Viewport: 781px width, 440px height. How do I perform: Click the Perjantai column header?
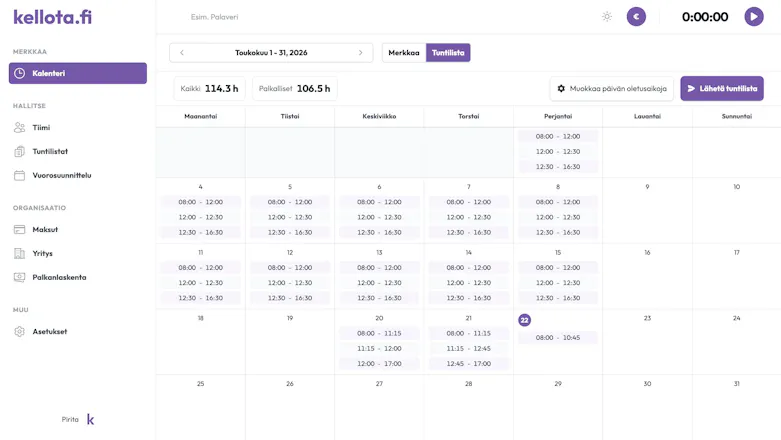[558, 116]
